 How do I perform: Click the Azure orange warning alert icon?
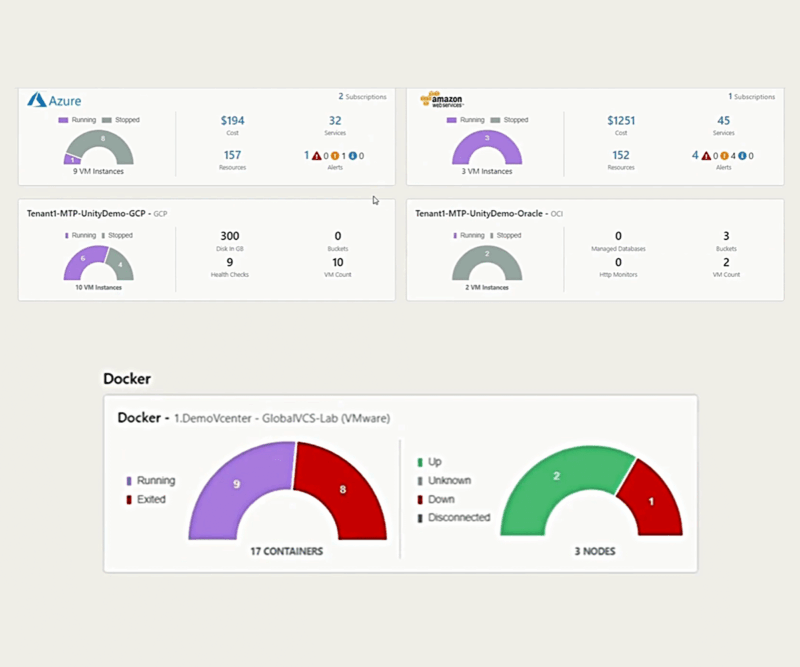335,156
